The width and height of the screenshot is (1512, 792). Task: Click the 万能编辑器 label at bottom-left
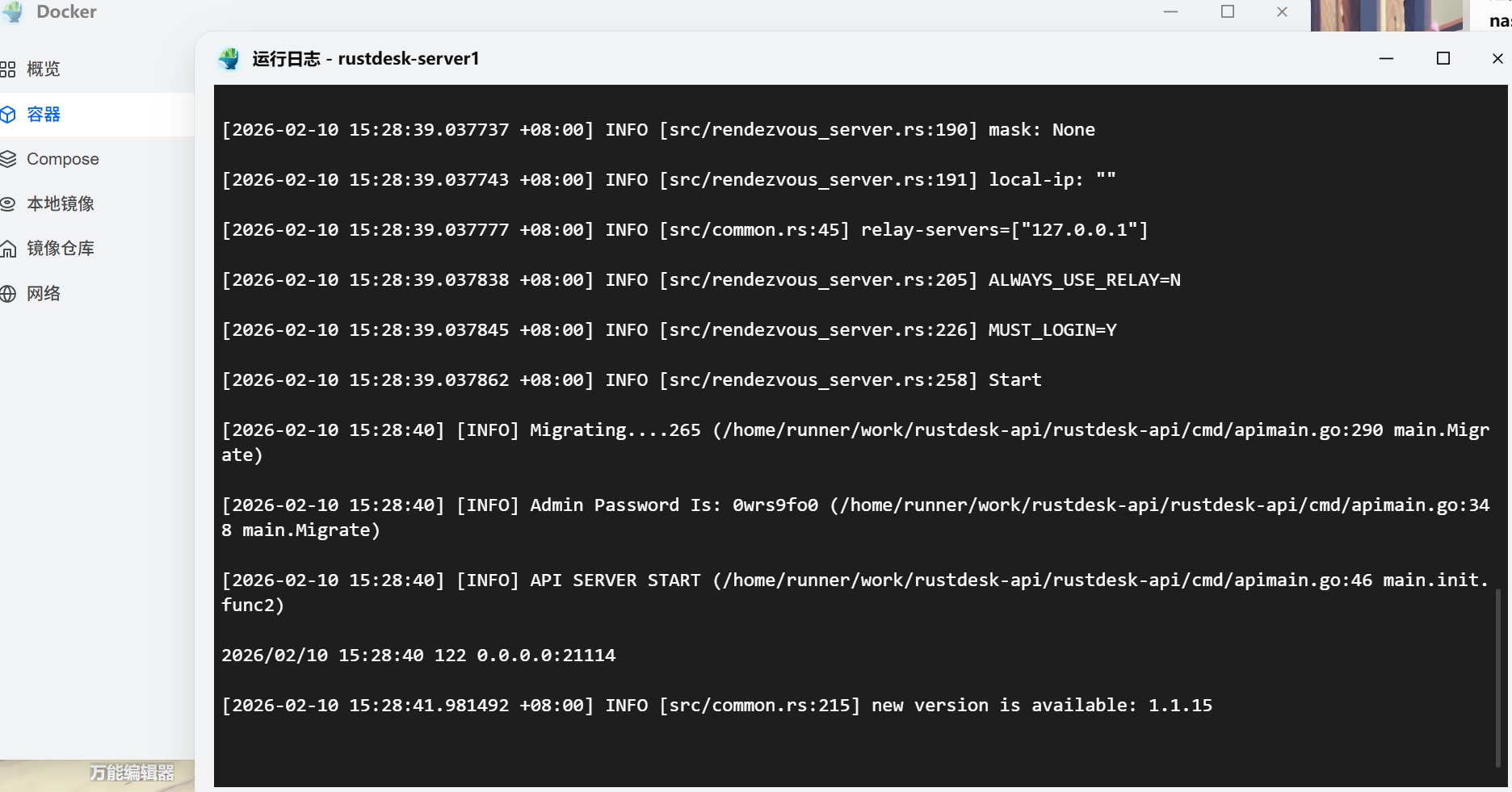(x=132, y=773)
